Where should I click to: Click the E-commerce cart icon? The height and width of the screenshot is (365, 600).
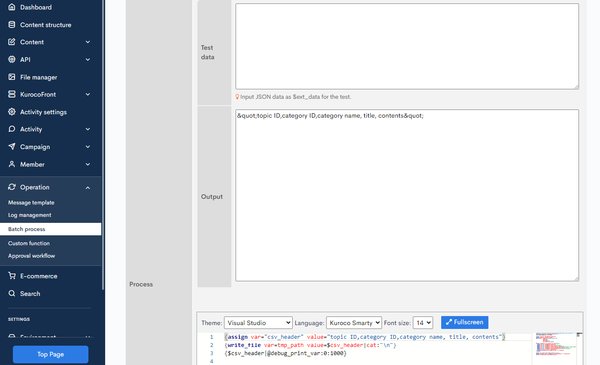click(x=12, y=276)
